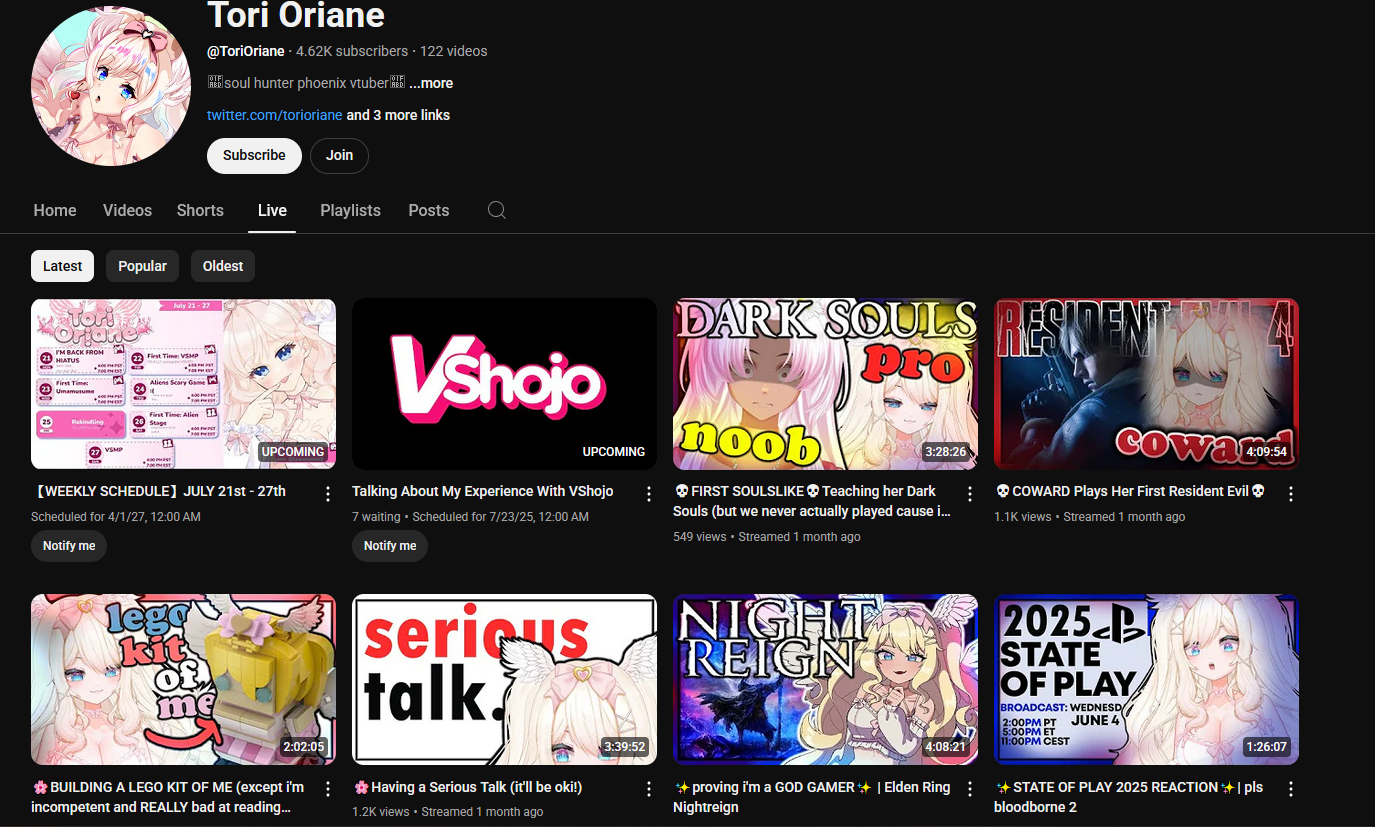Open BUILDING A LEGO KIT OF ME title
Screen dimensions: 1375x827
[168, 797]
